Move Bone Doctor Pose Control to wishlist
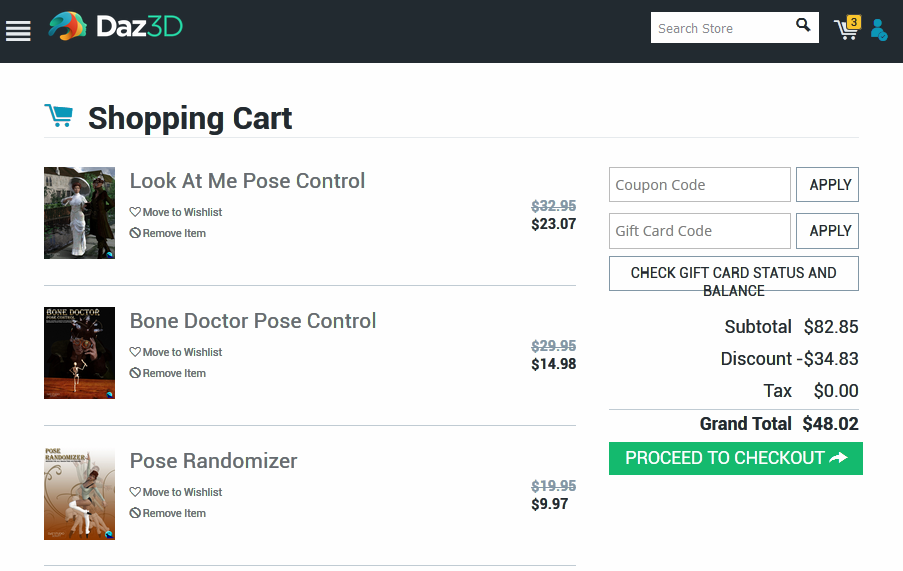The image size is (903, 571). coord(176,352)
